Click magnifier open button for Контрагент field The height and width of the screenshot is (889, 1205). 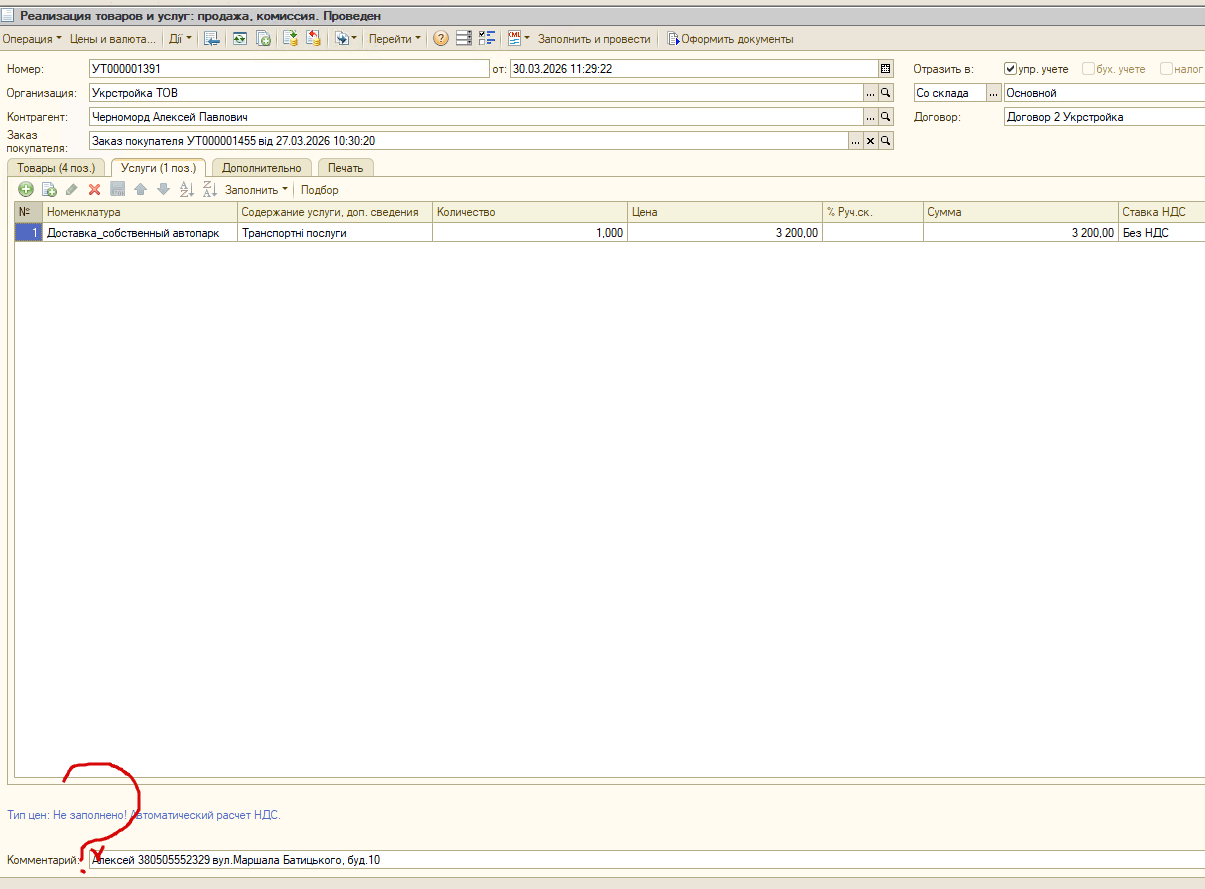click(x=885, y=117)
